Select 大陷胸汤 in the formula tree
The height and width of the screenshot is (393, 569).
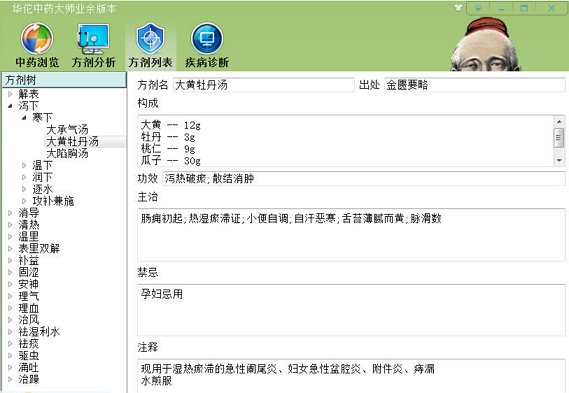pos(67,153)
